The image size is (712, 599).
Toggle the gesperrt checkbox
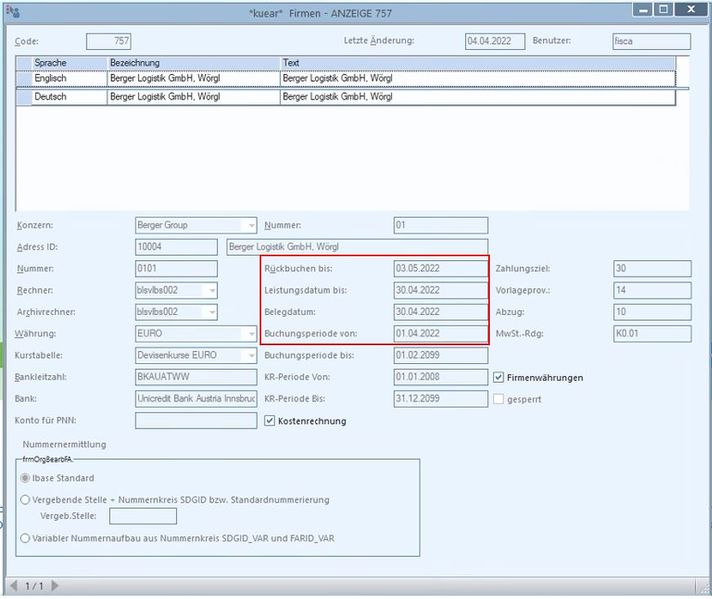499,399
